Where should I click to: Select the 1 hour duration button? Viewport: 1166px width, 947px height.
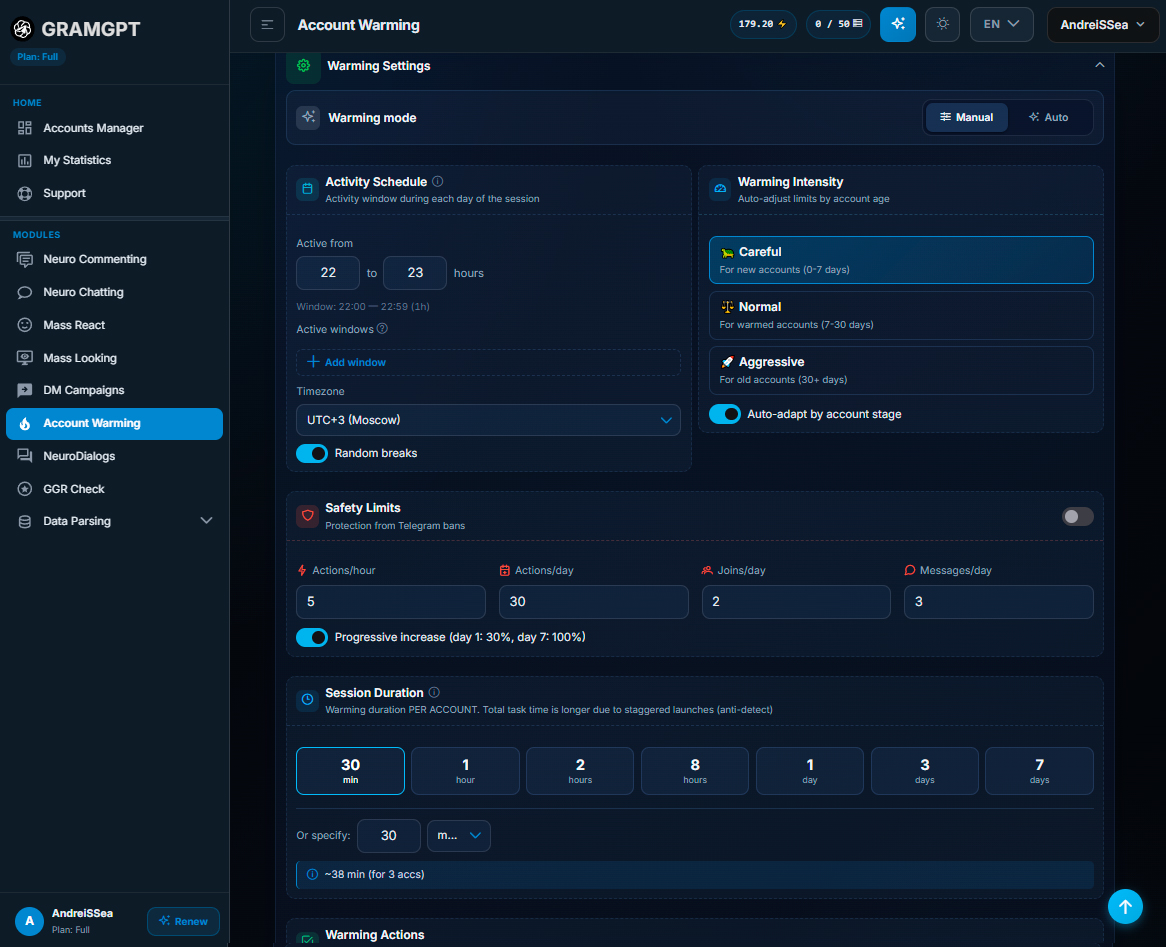(x=465, y=771)
